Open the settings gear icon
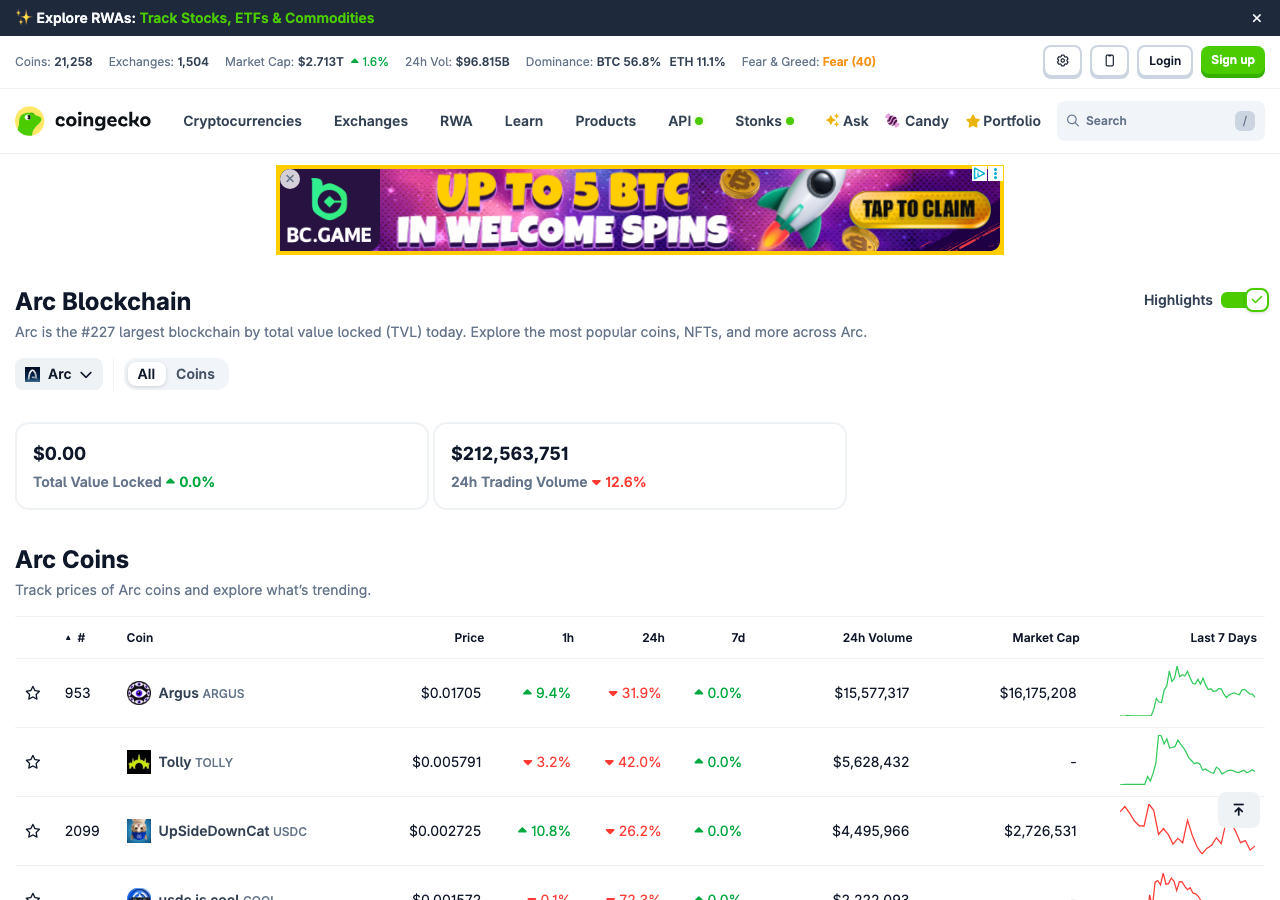 pyautogui.click(x=1062, y=61)
